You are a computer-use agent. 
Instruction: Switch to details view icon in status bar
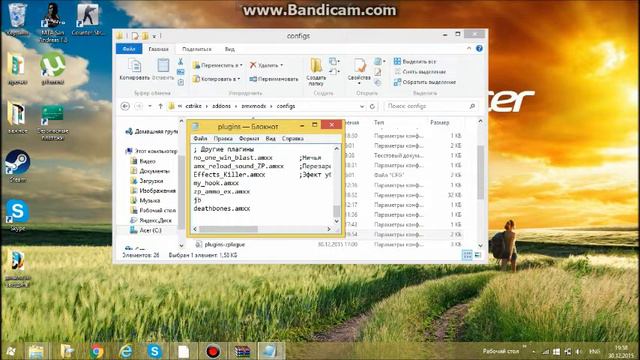(x=467, y=255)
